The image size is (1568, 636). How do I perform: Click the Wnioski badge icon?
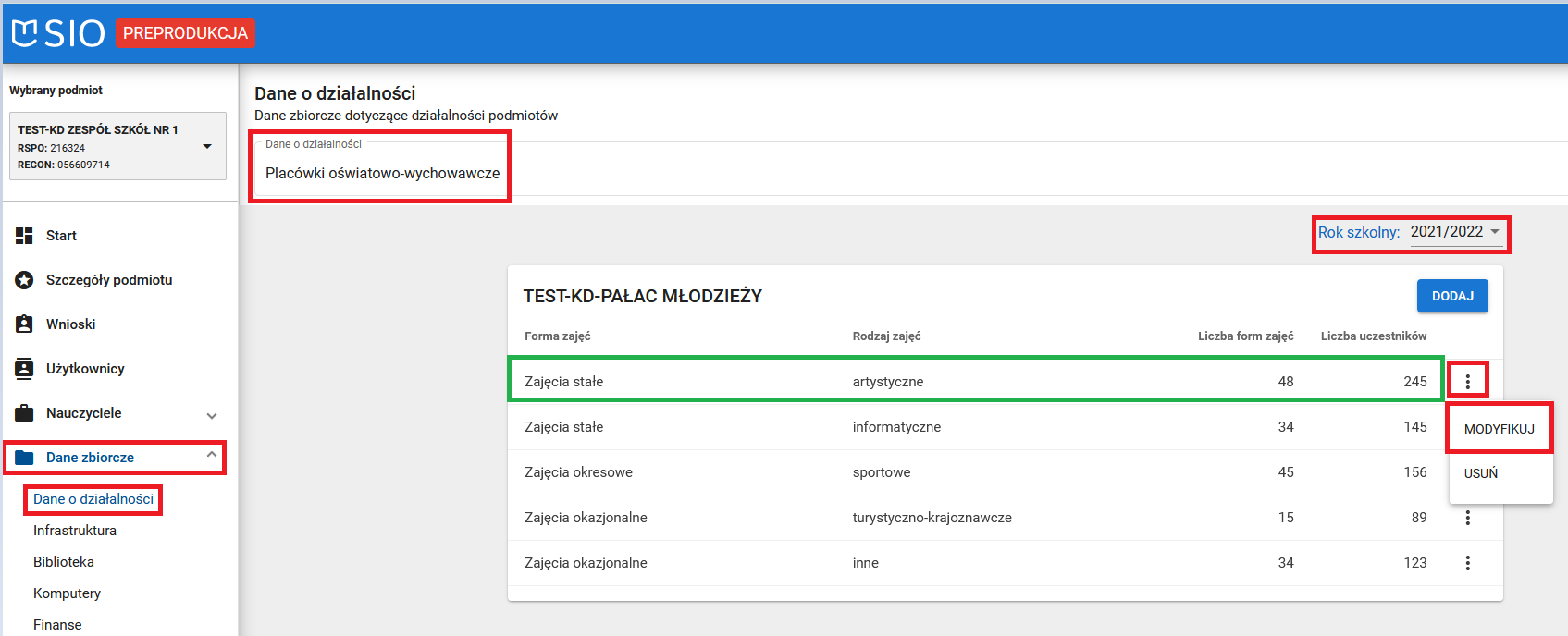pyautogui.click(x=25, y=324)
